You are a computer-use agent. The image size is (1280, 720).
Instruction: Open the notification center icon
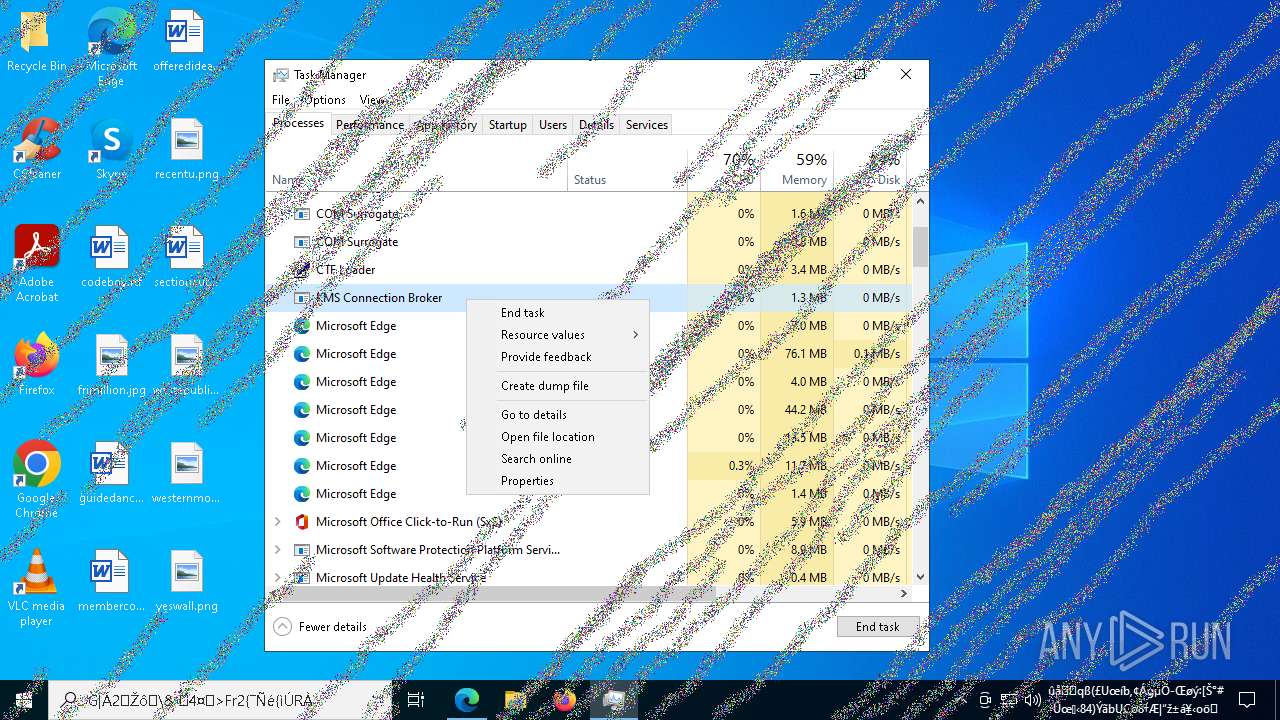click(x=1246, y=700)
